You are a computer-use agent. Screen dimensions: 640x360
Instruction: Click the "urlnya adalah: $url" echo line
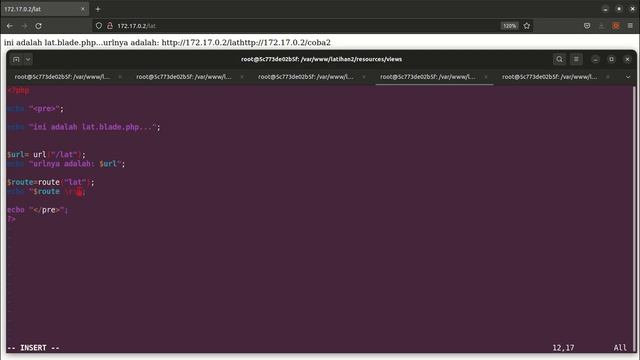(66, 164)
